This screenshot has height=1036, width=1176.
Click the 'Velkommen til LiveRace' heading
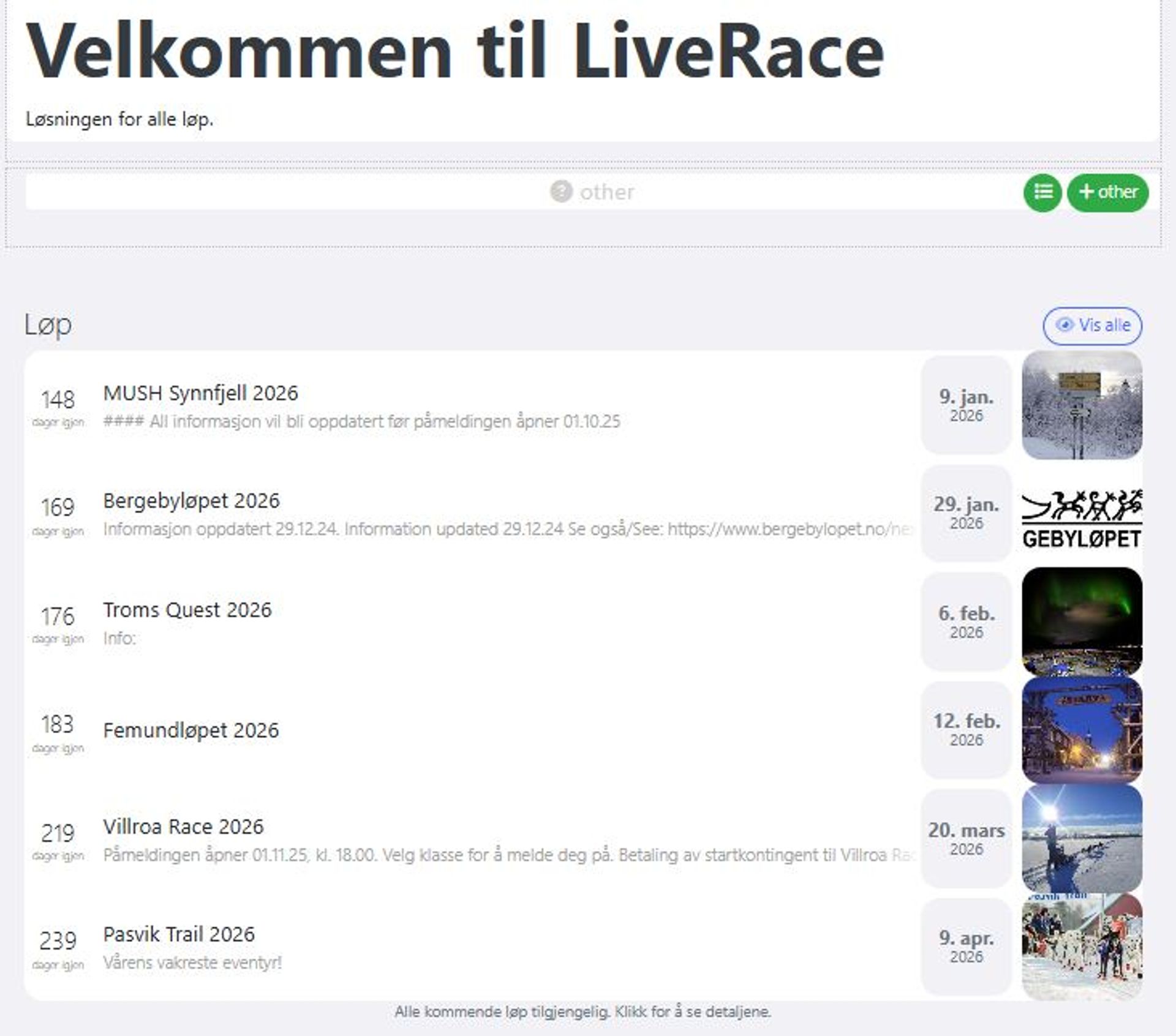click(x=455, y=51)
